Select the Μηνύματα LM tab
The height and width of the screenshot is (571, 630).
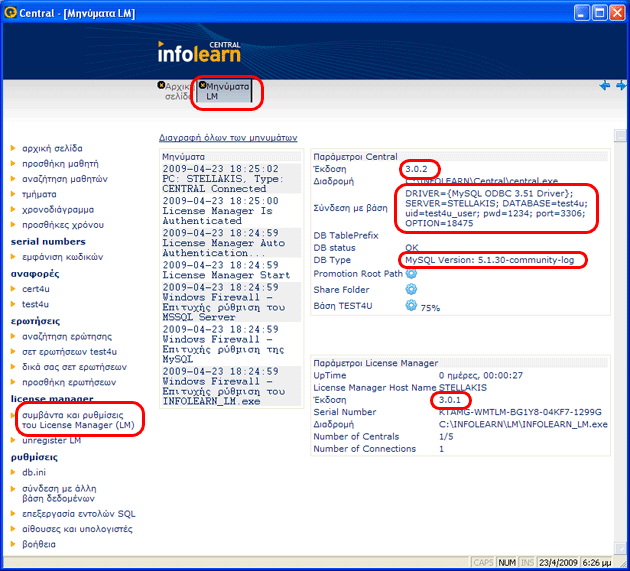coord(225,91)
